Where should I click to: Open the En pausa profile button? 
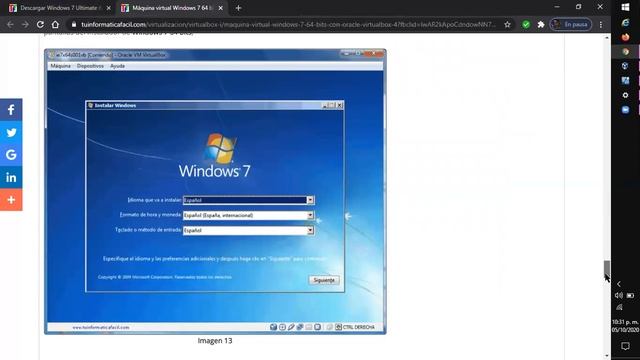(571, 24)
